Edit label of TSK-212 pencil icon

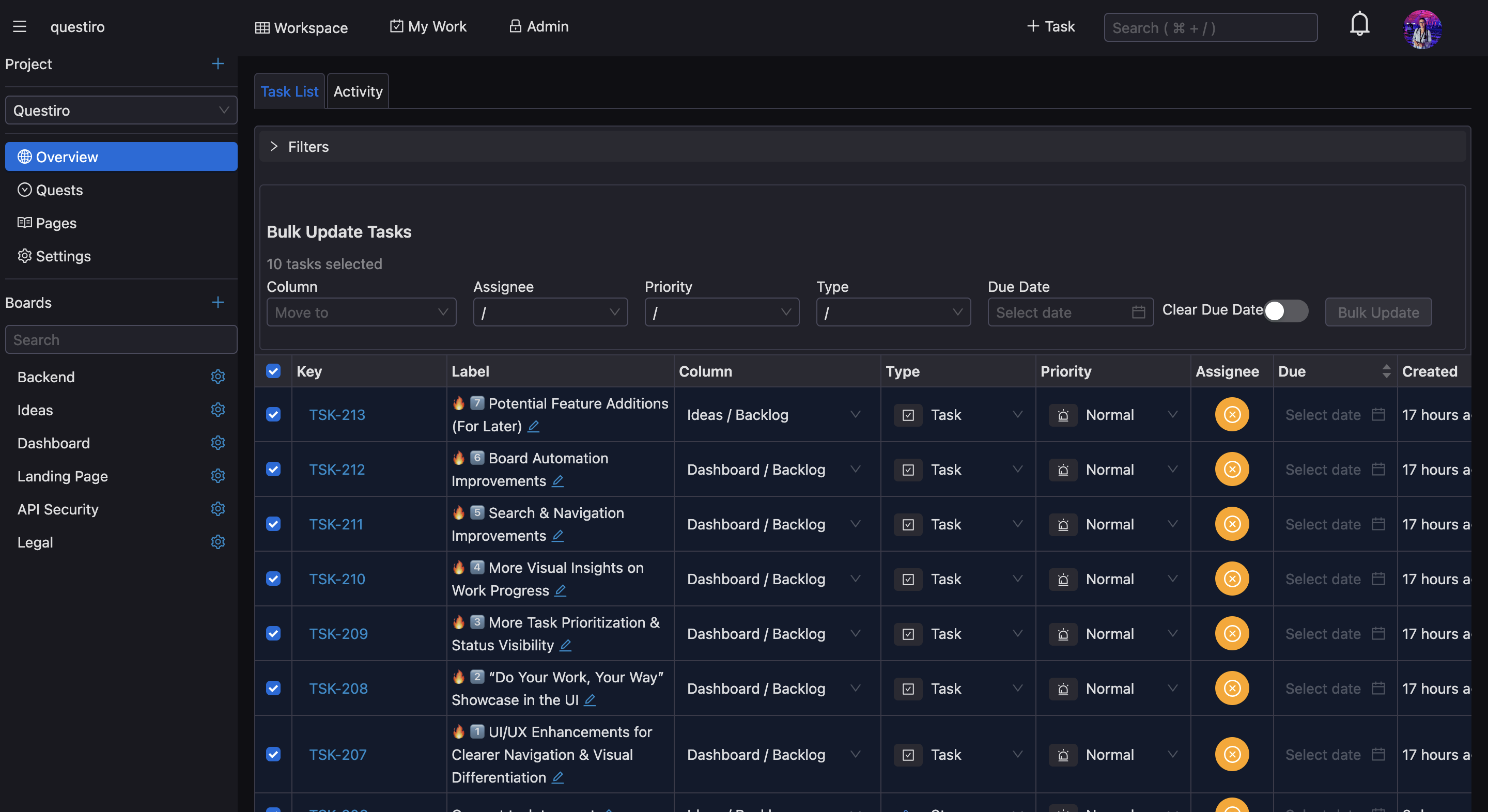point(557,481)
